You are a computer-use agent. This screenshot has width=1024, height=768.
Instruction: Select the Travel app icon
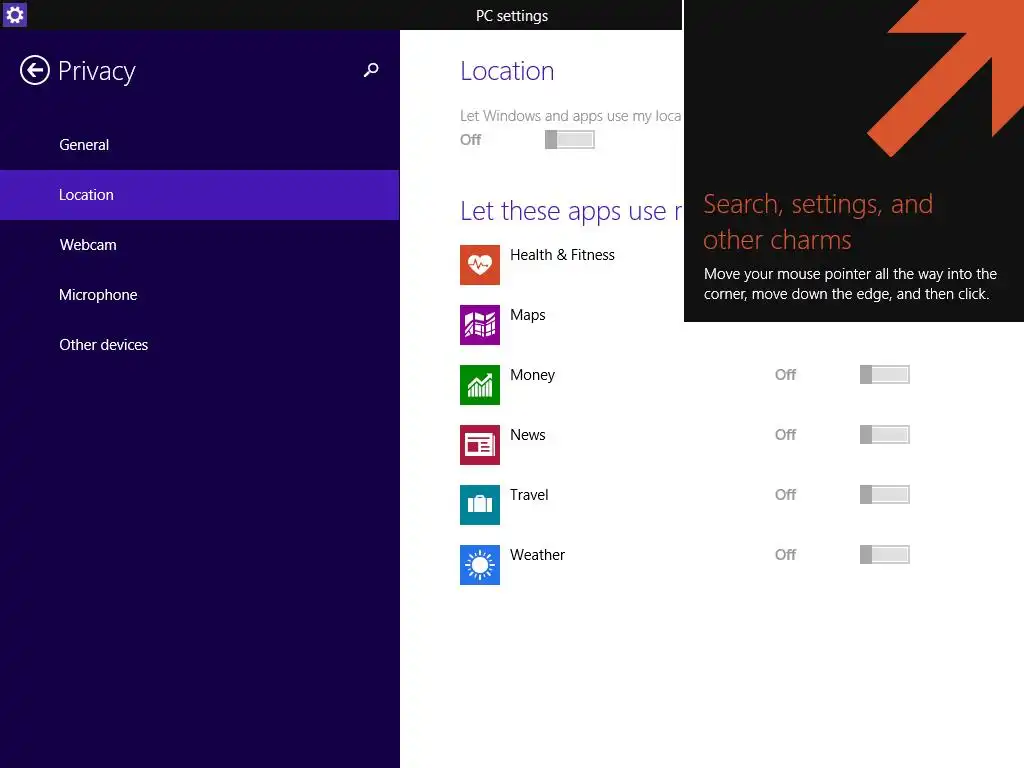(479, 505)
